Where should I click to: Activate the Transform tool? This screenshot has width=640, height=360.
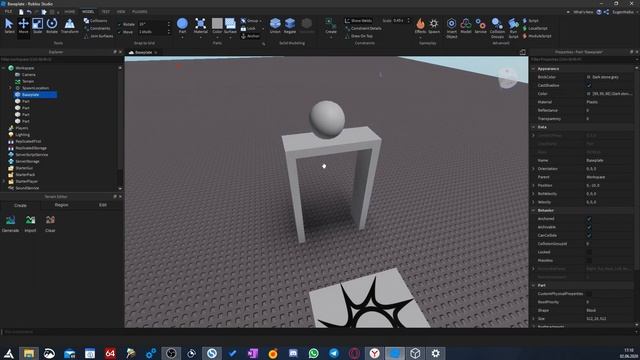coord(70,25)
